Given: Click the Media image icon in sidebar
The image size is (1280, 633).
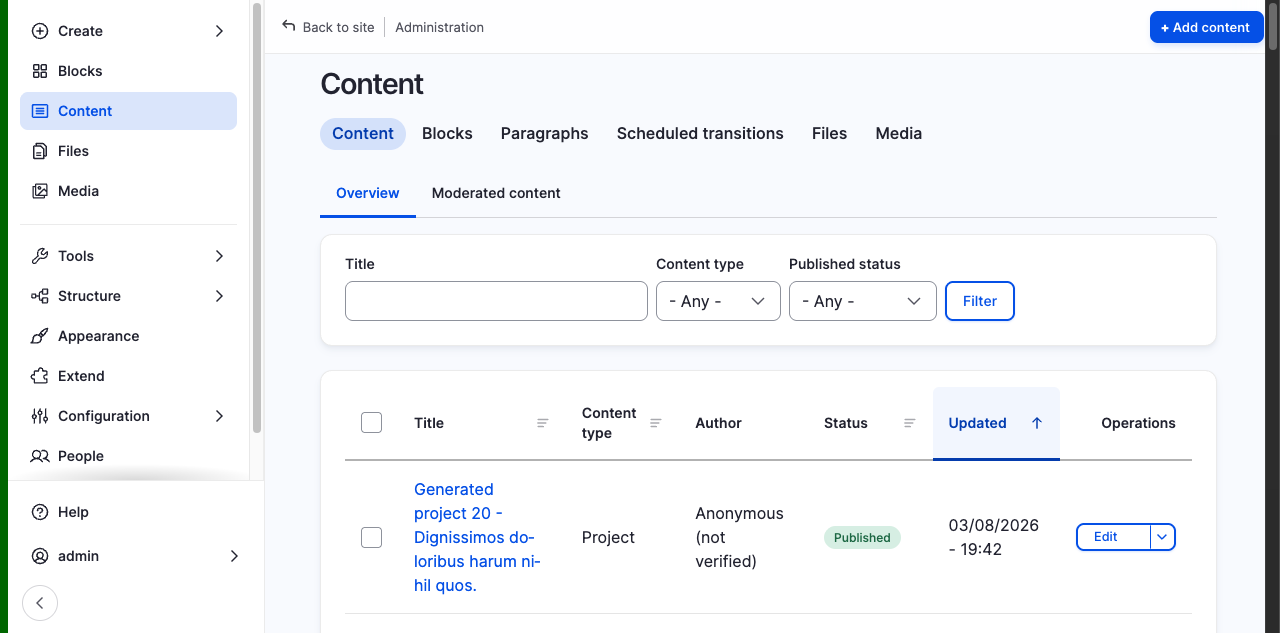Looking at the screenshot, I should (x=40, y=191).
